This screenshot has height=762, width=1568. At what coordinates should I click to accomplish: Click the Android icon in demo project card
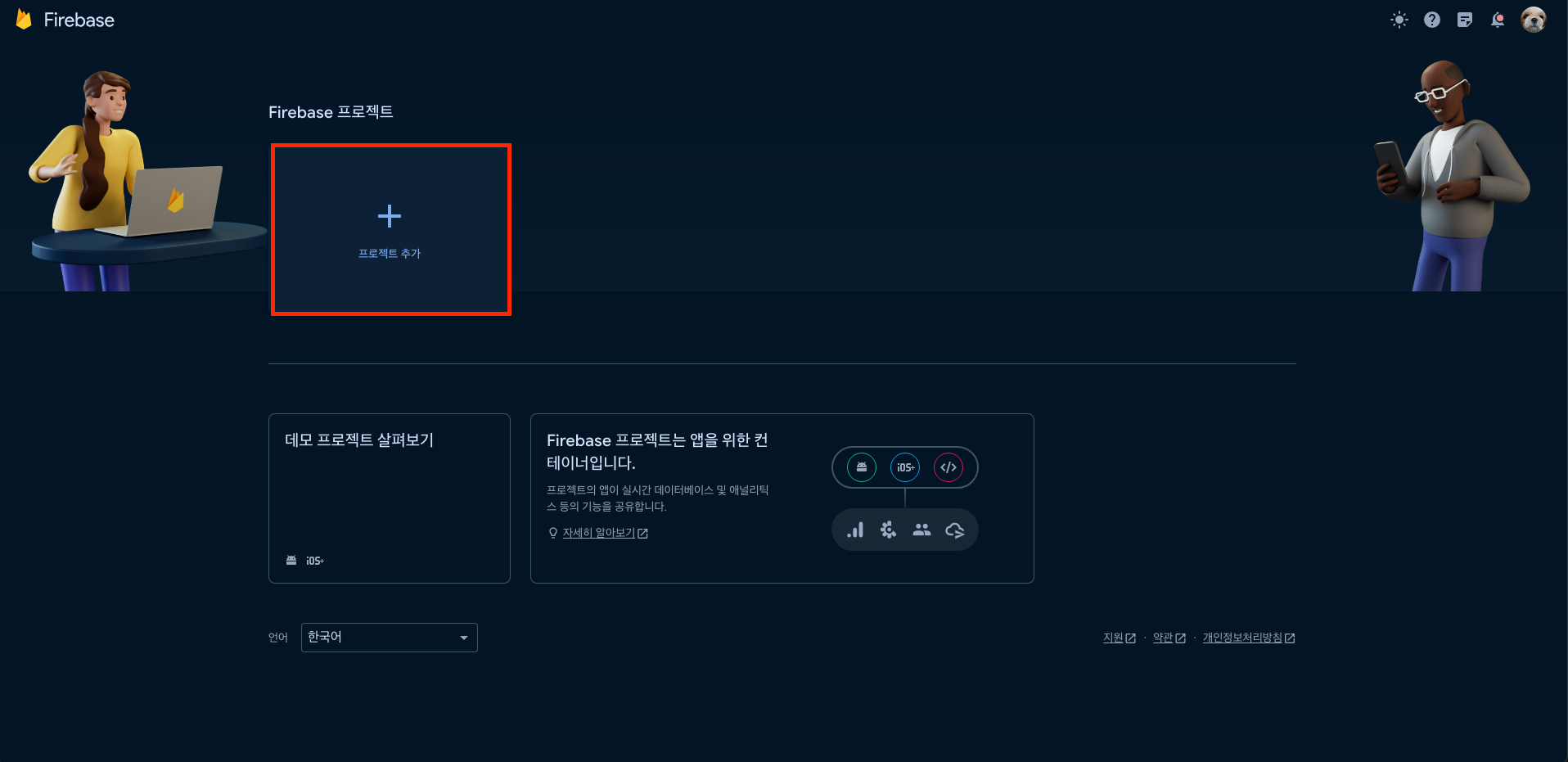pos(291,561)
